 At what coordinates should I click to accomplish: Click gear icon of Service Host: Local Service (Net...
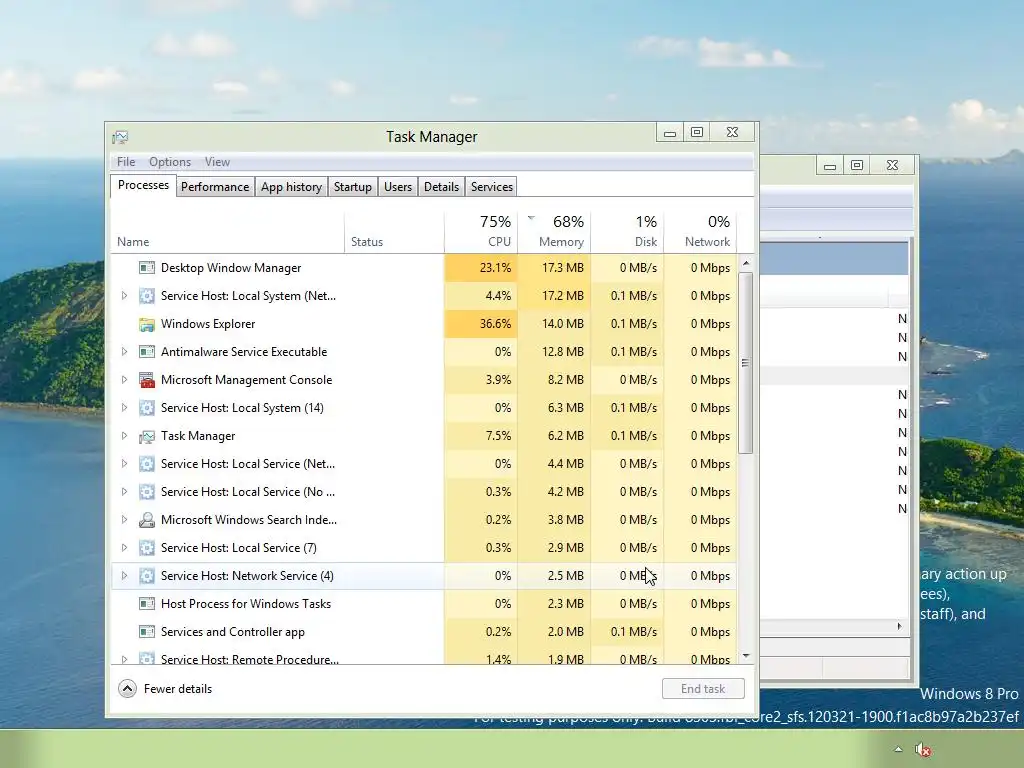click(147, 464)
